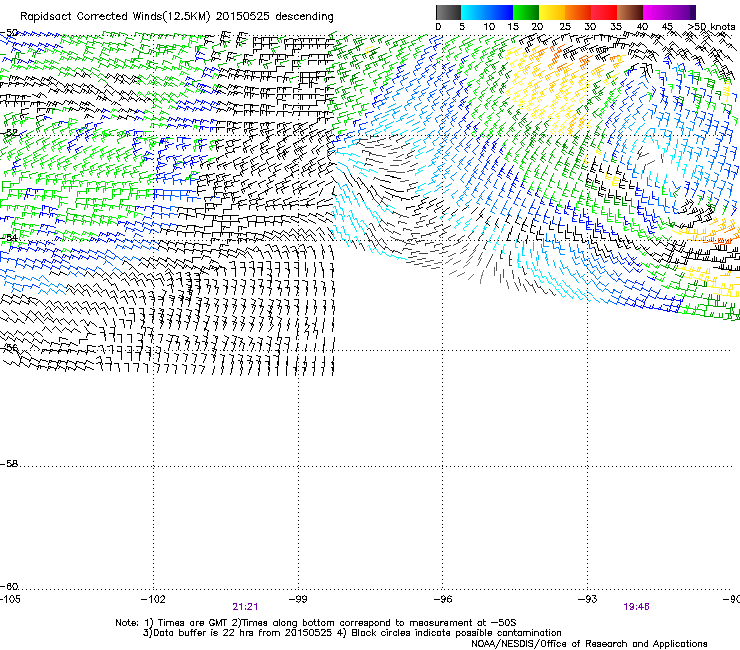This screenshot has width=740, height=650.
Task: Click the latitude label -58
Action: click(x=9, y=464)
